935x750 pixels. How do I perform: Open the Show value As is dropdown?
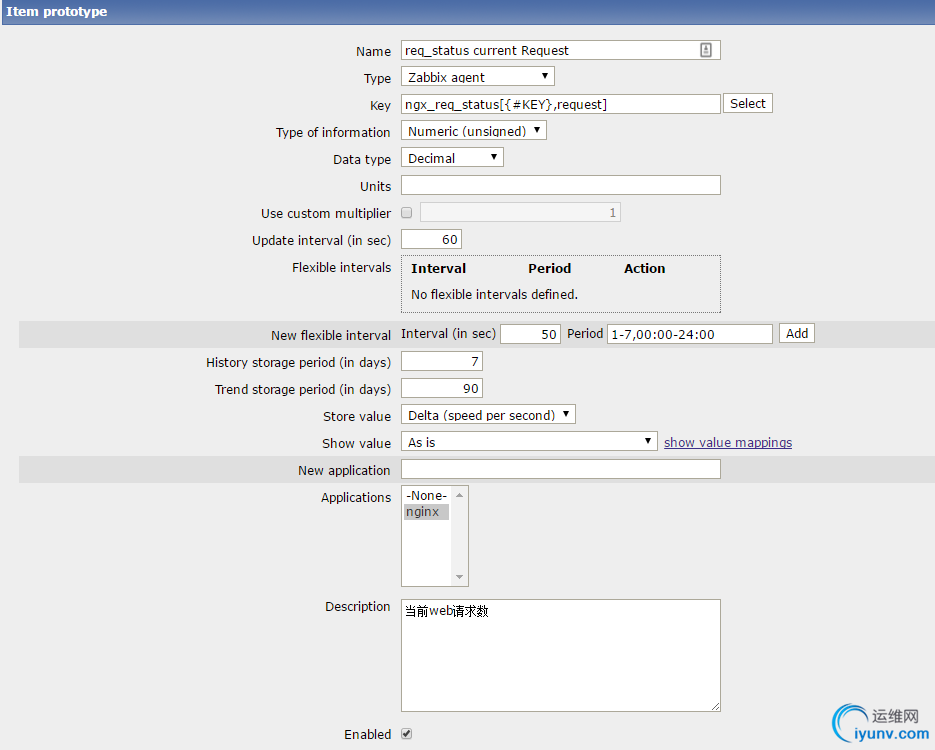[529, 441]
